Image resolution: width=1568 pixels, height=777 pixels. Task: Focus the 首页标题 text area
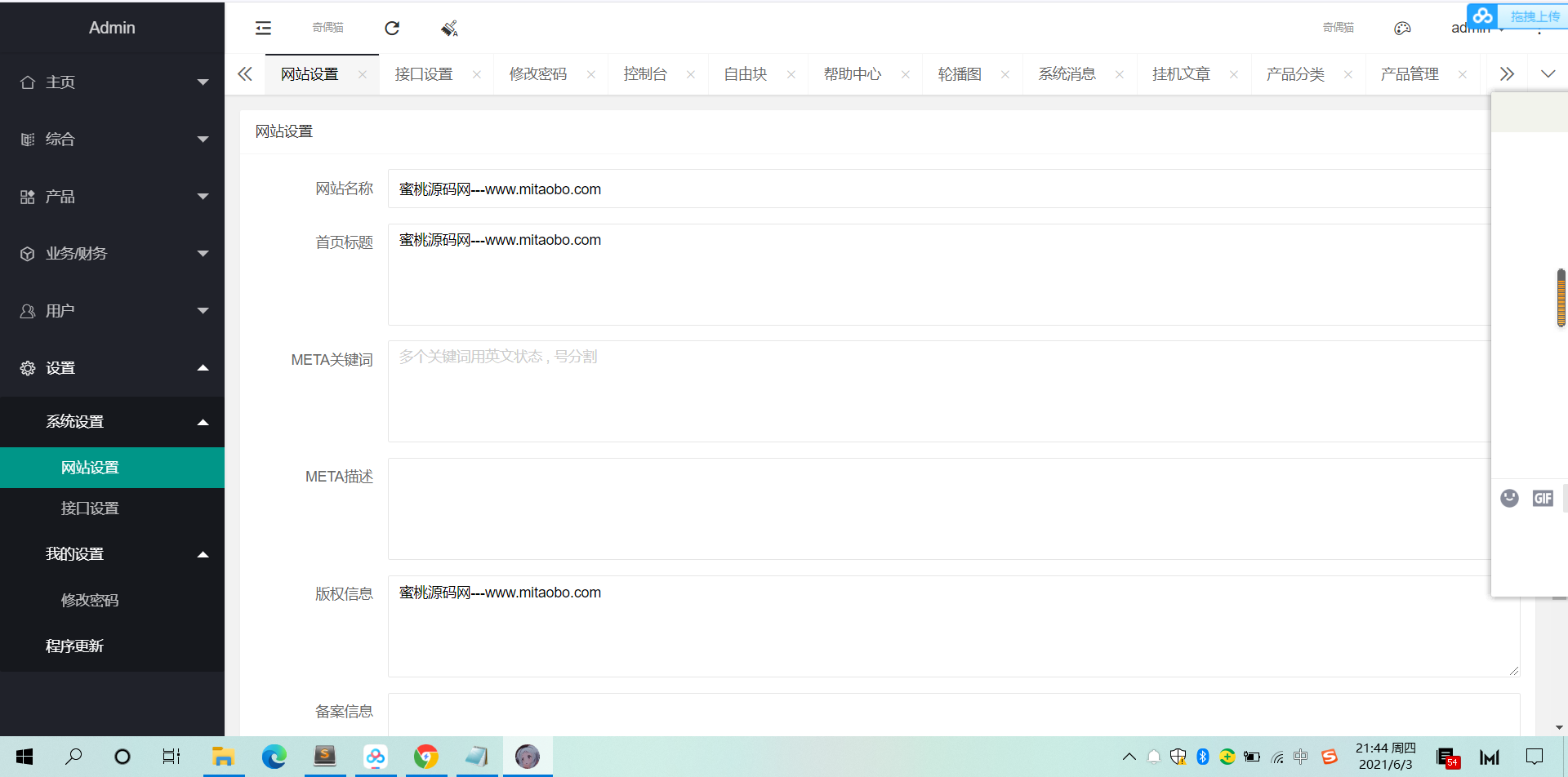pyautogui.click(x=939, y=274)
